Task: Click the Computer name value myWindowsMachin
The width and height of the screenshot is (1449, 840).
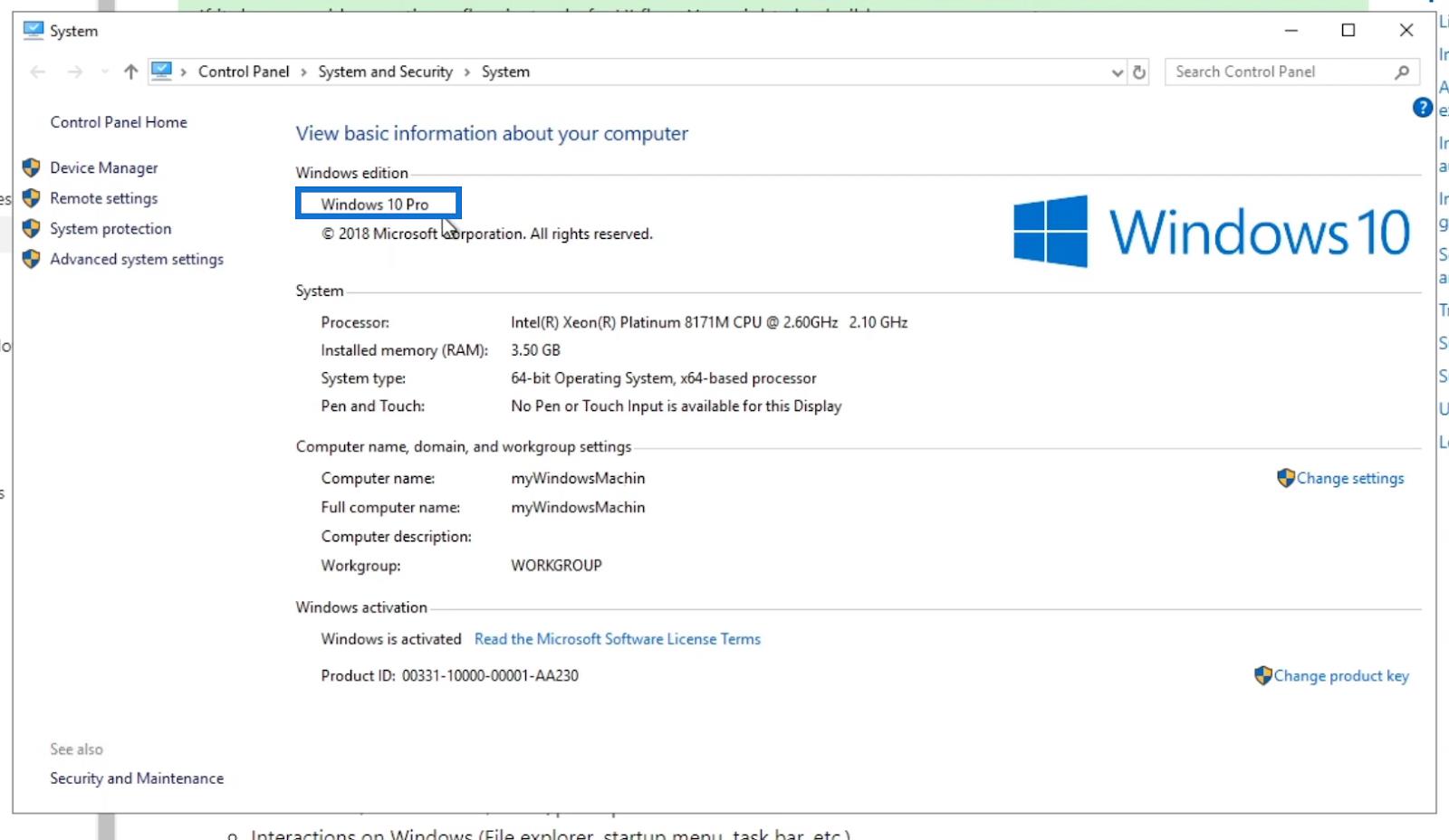Action: pos(578,478)
